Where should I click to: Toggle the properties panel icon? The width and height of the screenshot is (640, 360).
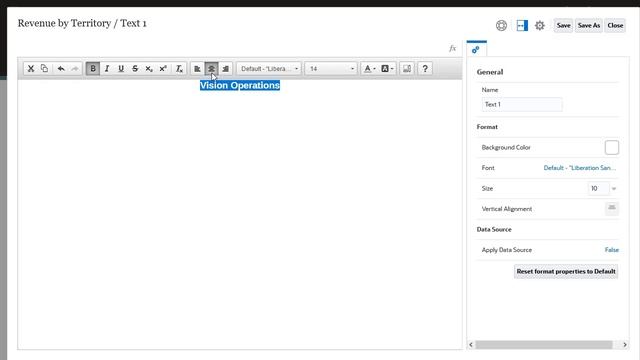(522, 25)
